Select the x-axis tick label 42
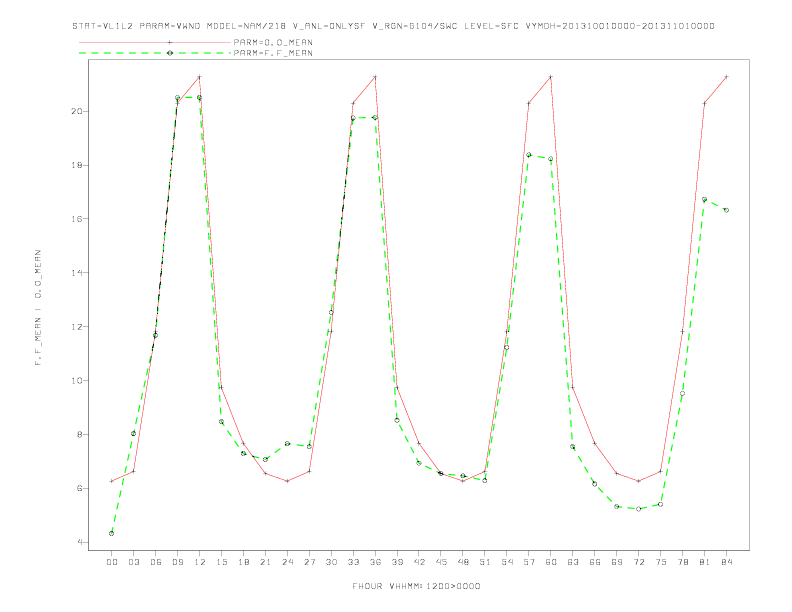Image resolution: width=792 pixels, height=612 pixels. pyautogui.click(x=419, y=562)
